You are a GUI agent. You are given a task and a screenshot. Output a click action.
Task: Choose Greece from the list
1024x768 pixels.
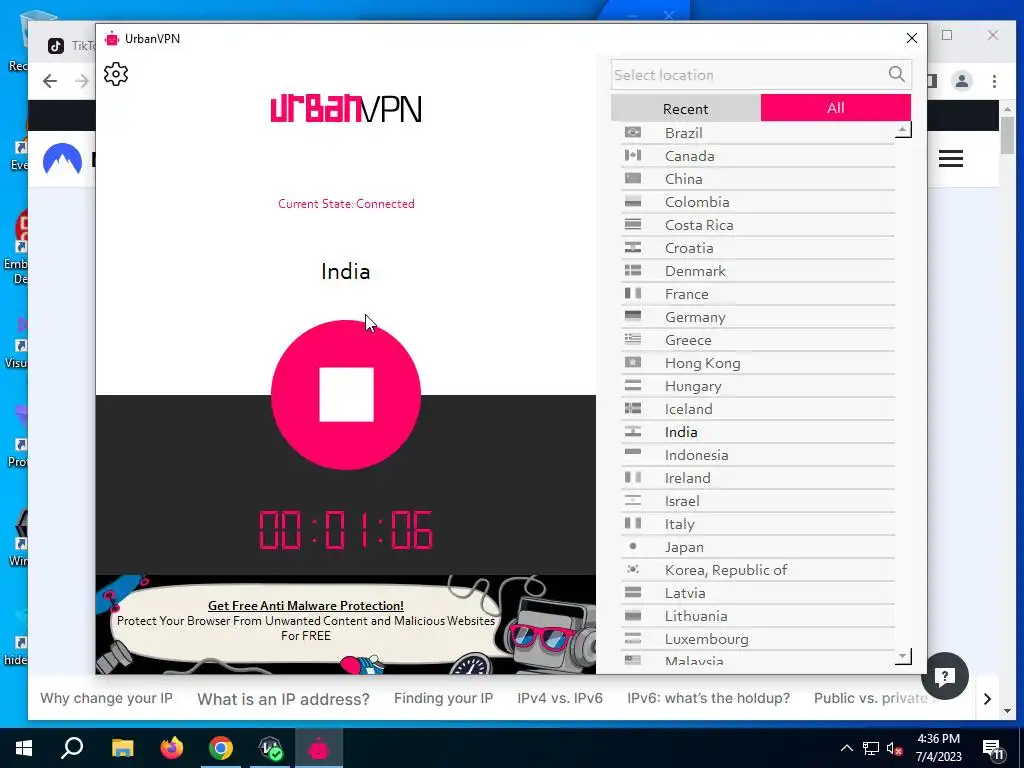(x=758, y=340)
